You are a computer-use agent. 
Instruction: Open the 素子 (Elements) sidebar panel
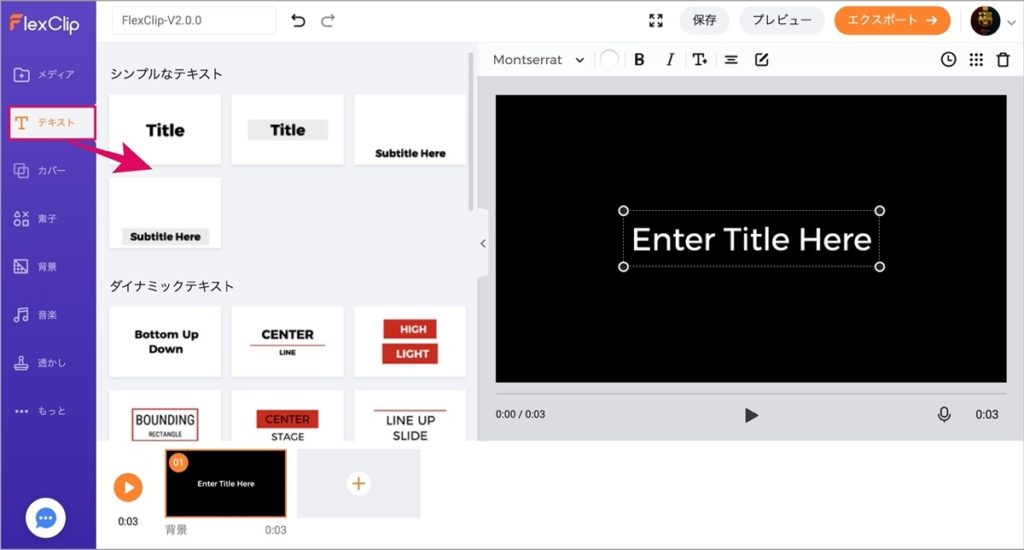pos(36,219)
